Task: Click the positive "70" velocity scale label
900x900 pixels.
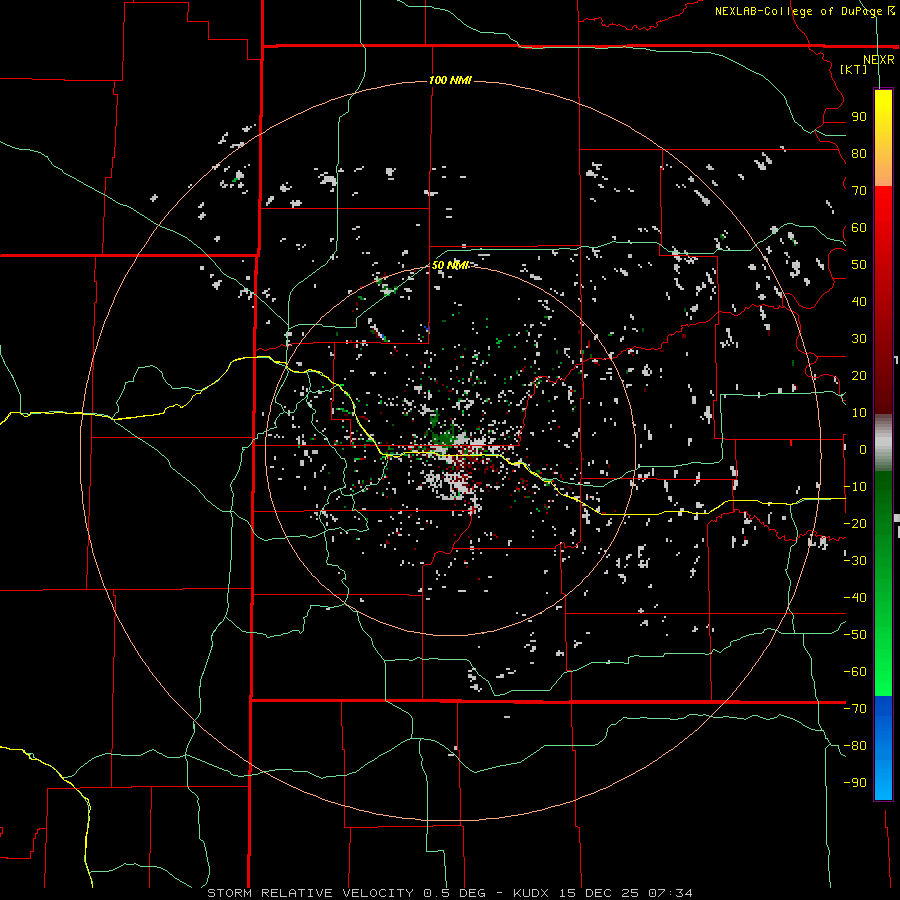Action: click(x=859, y=191)
